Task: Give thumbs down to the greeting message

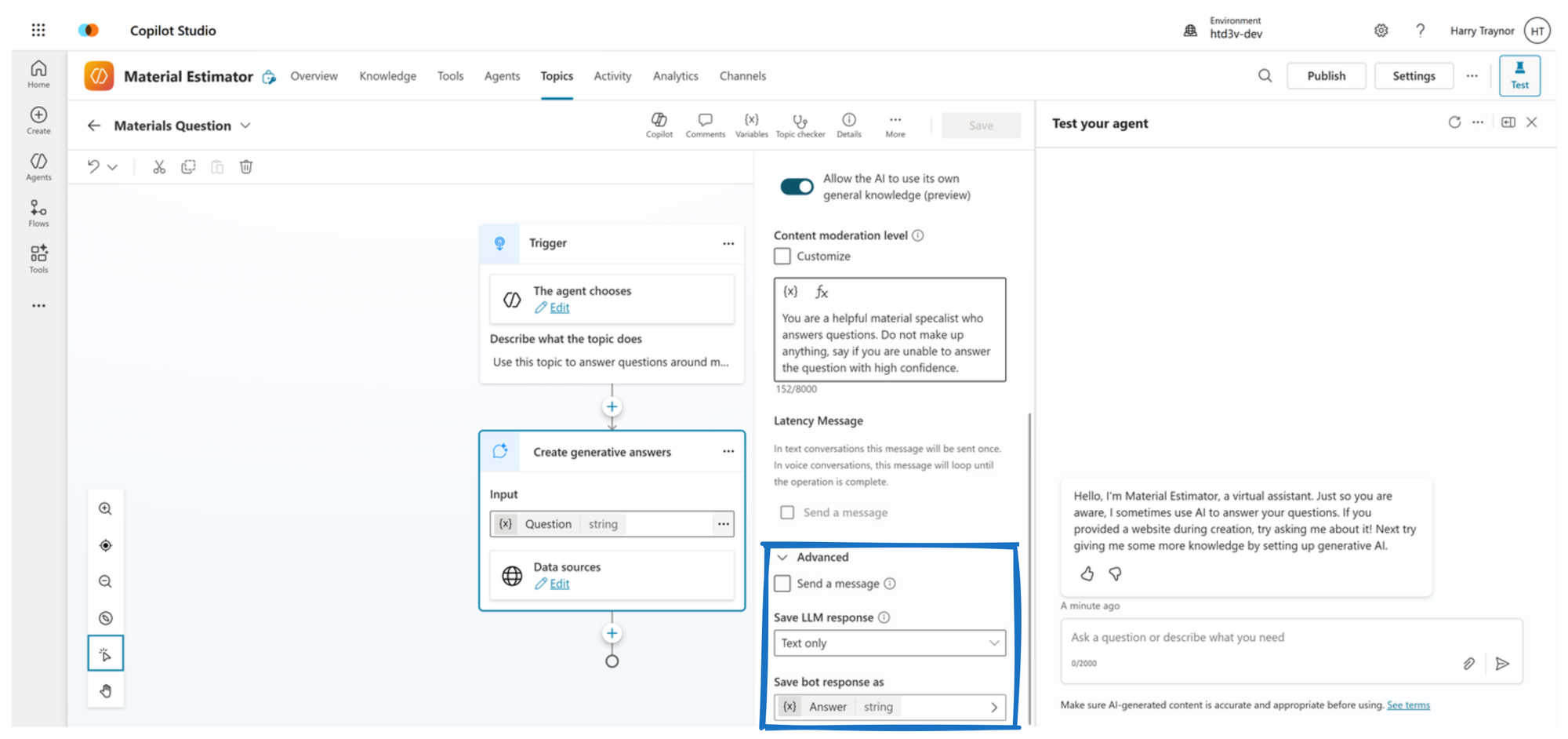Action: 1115,573
